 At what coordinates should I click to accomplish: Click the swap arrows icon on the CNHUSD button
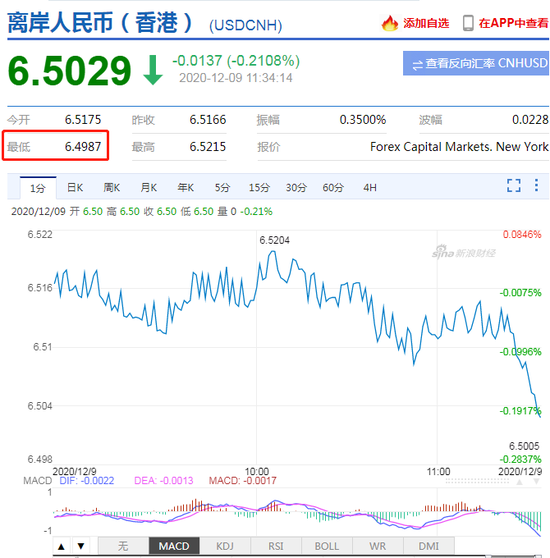tap(417, 64)
